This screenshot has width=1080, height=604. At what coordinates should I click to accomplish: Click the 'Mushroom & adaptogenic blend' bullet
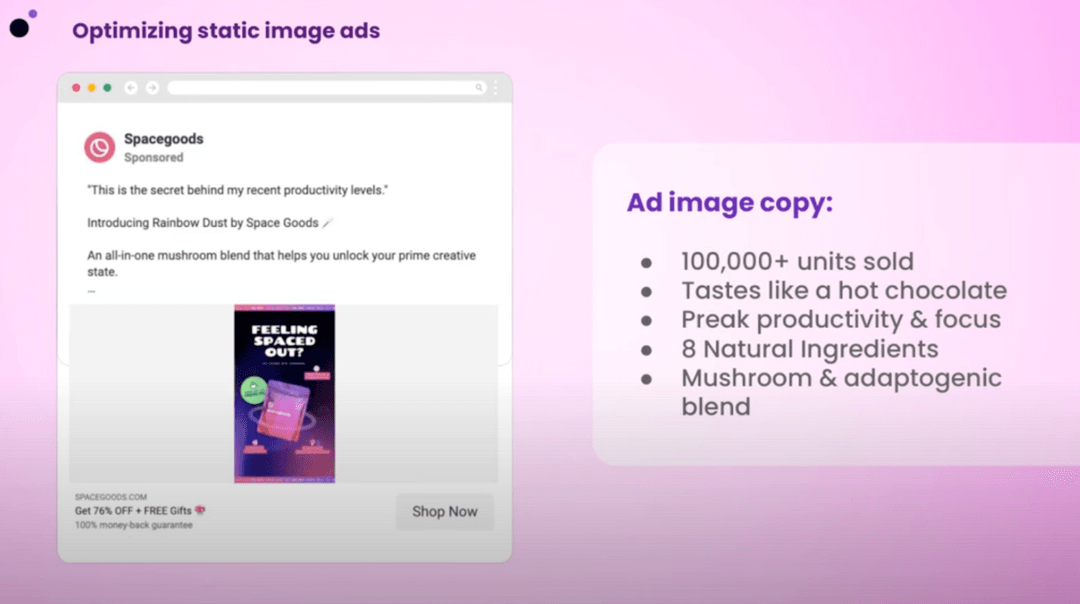point(841,393)
